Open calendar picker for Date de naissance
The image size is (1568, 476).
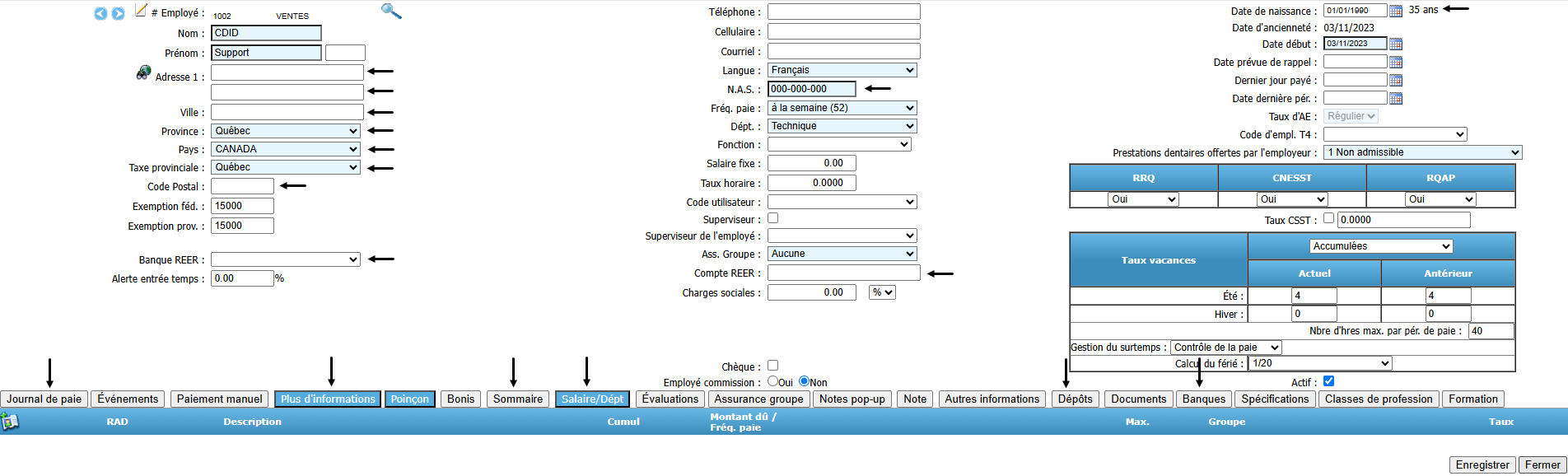tap(1396, 11)
